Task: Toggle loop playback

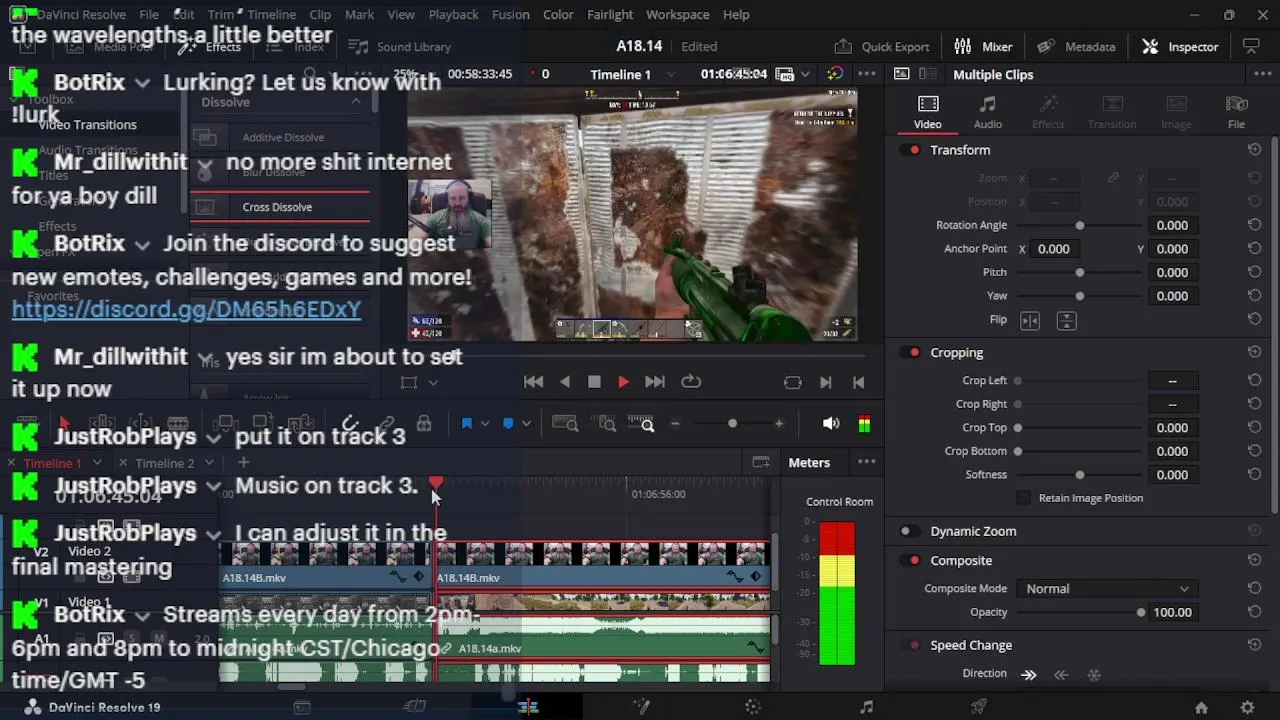Action: (691, 382)
